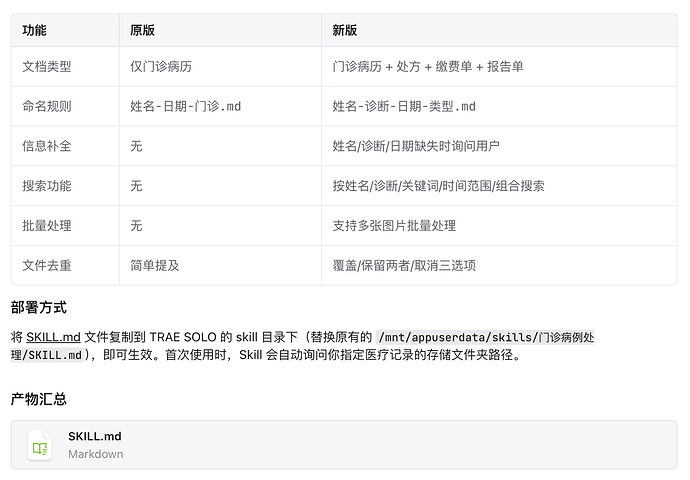Viewport: 690px width, 480px height.
Task: Click 无 in the 批量处理 row
Action: point(136,226)
